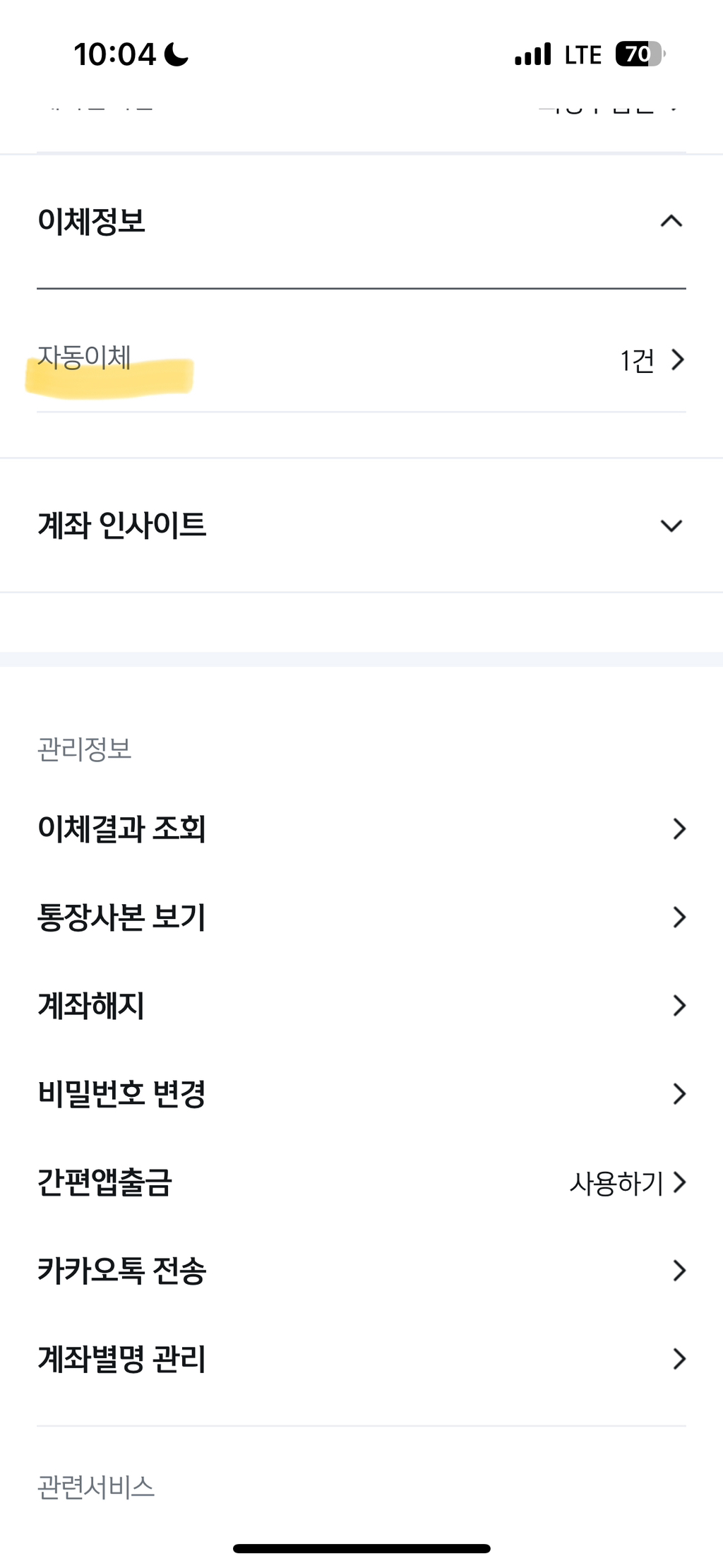Choose 계좌해지 option

(x=91, y=1005)
